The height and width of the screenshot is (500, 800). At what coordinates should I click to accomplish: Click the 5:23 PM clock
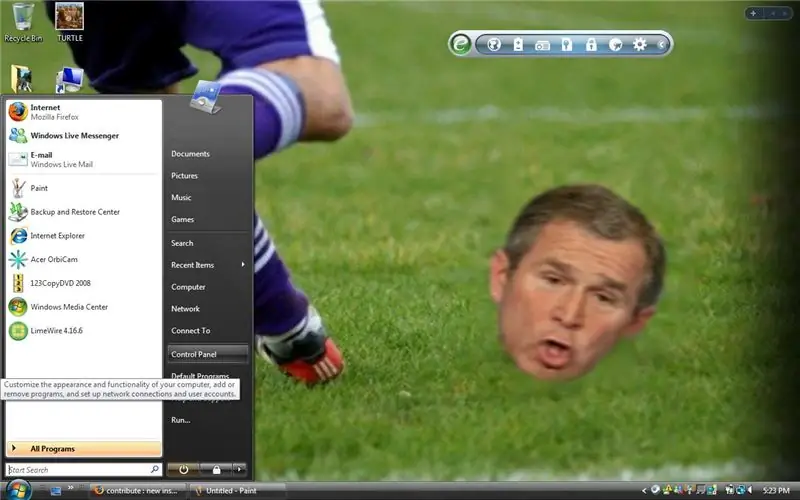point(776,491)
